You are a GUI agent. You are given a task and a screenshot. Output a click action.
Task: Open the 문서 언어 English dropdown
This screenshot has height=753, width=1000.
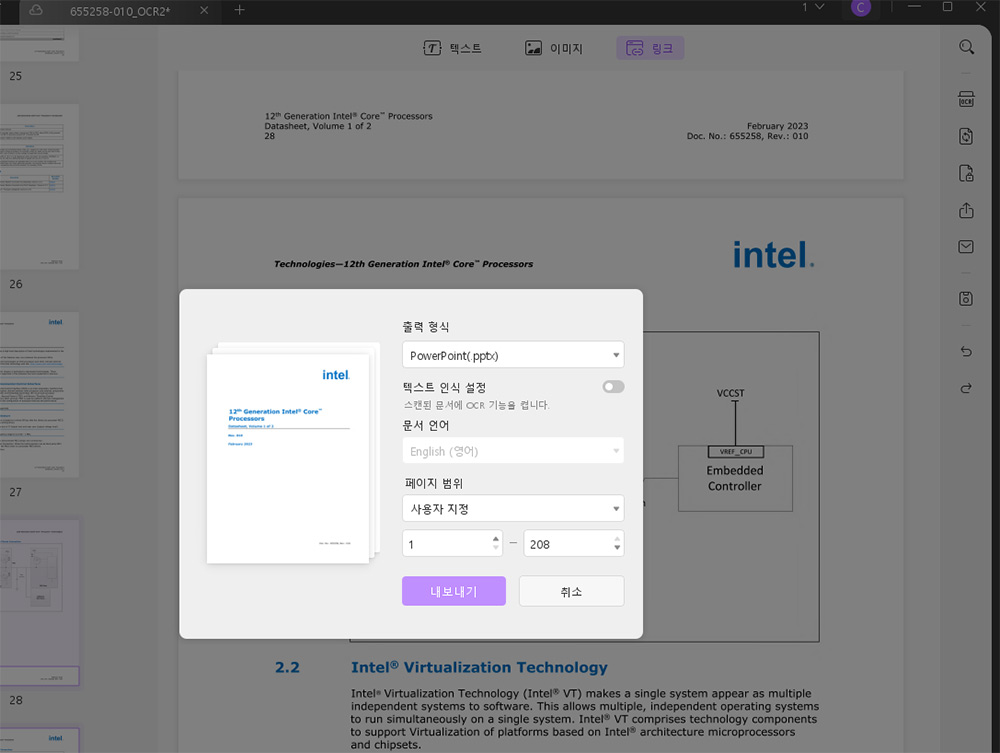click(513, 451)
